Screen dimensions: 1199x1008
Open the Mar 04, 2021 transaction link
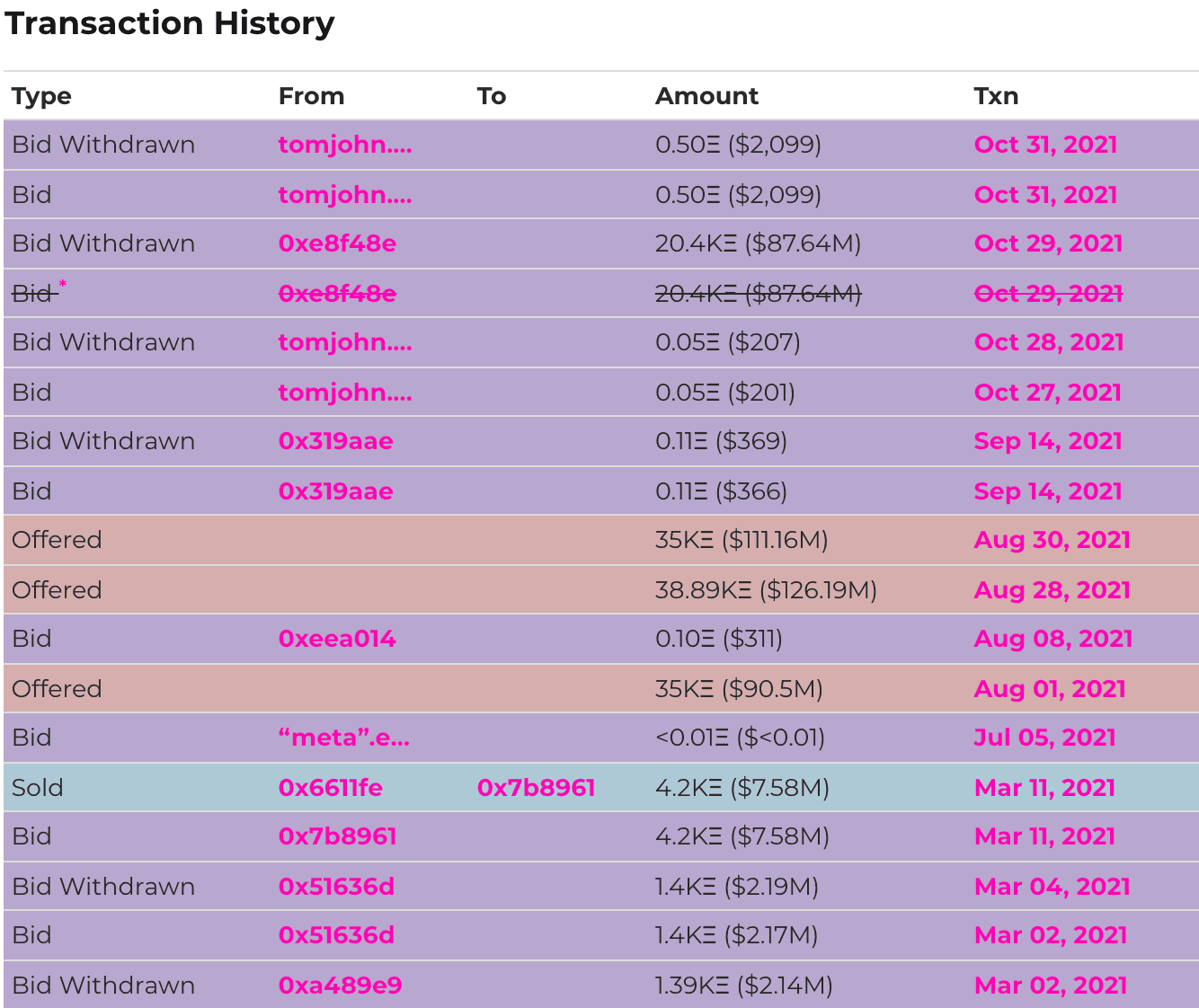coord(1052,887)
